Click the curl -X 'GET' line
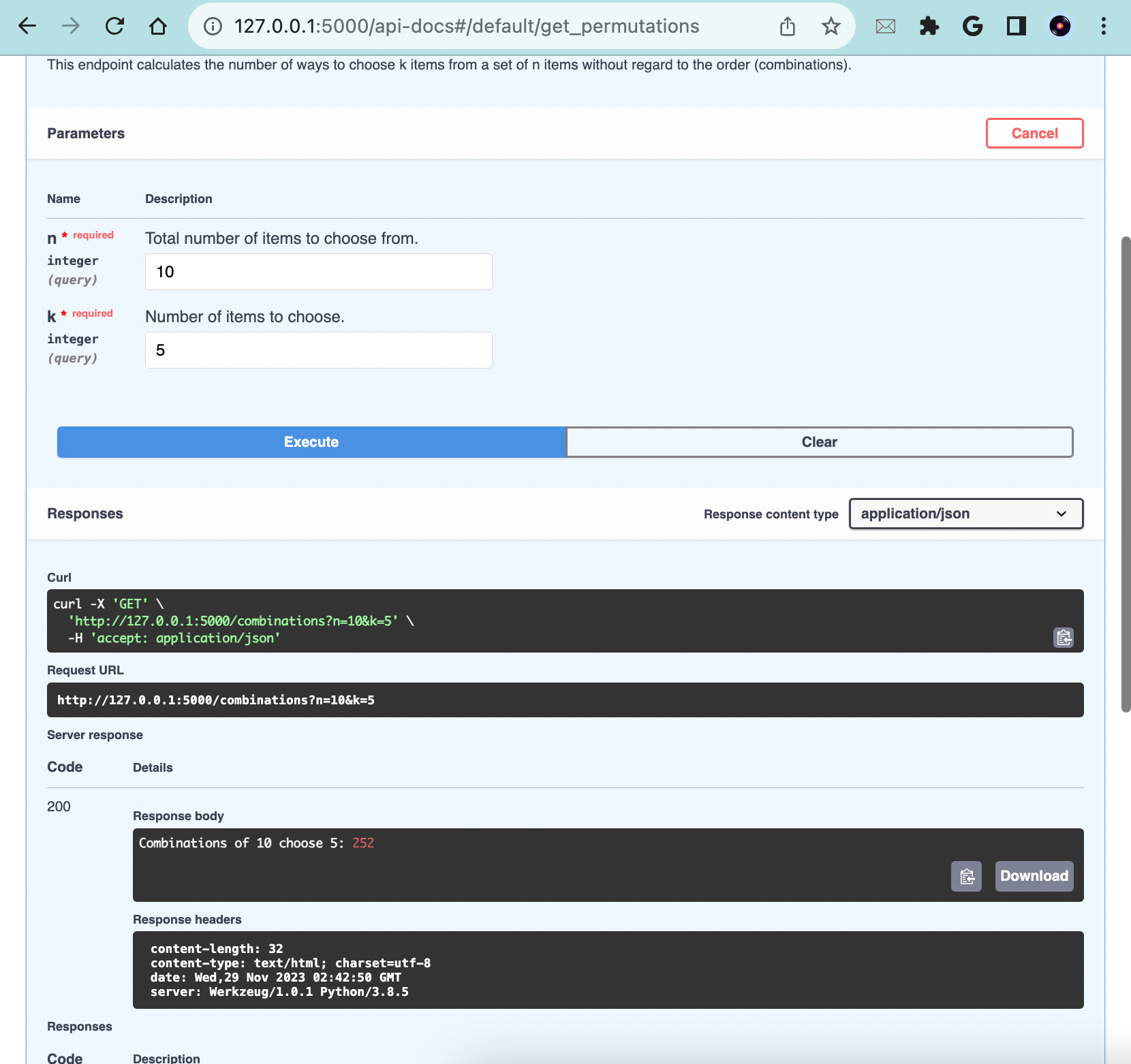Image resolution: width=1131 pixels, height=1064 pixels. pyautogui.click(x=108, y=604)
